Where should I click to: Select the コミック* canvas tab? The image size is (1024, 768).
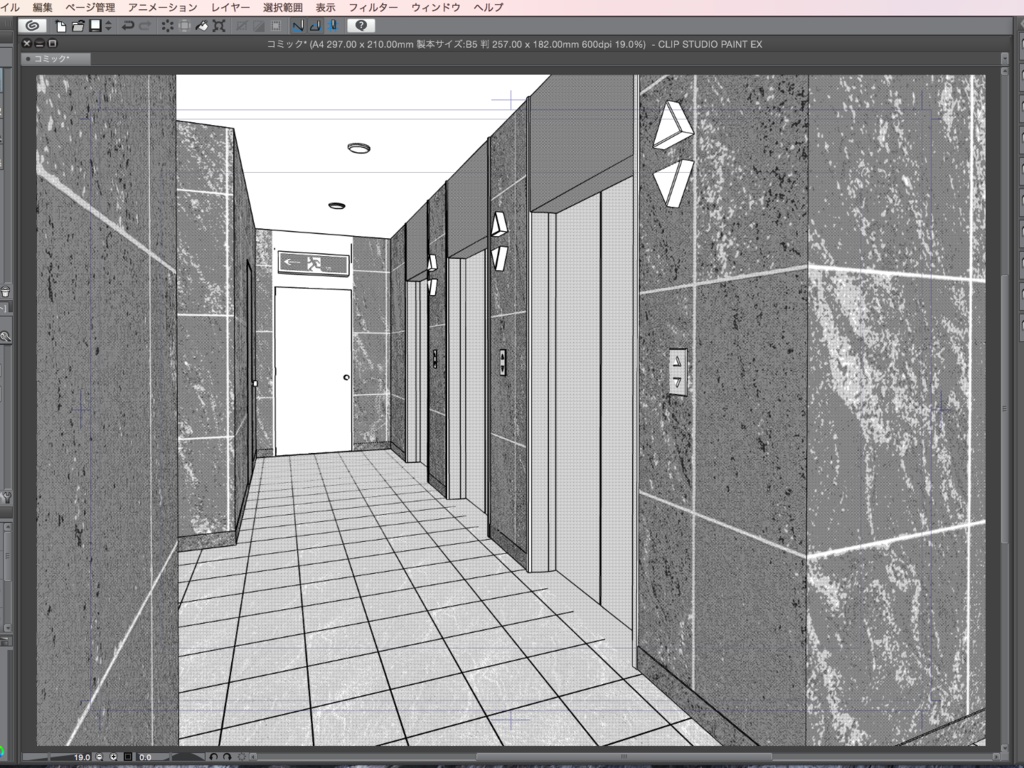pyautogui.click(x=56, y=59)
